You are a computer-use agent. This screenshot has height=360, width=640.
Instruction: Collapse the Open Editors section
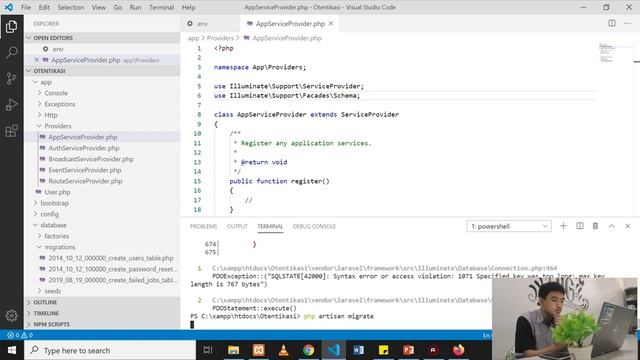(102, 38)
